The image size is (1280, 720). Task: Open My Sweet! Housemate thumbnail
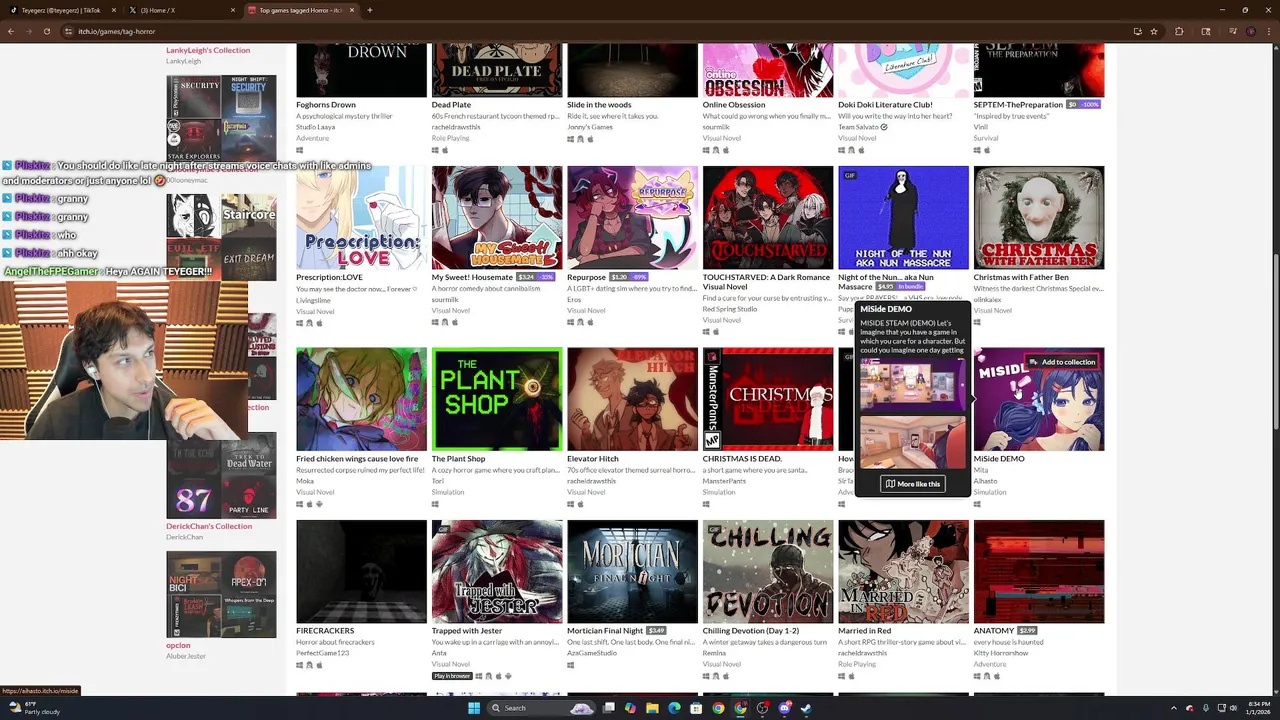pyautogui.click(x=497, y=217)
